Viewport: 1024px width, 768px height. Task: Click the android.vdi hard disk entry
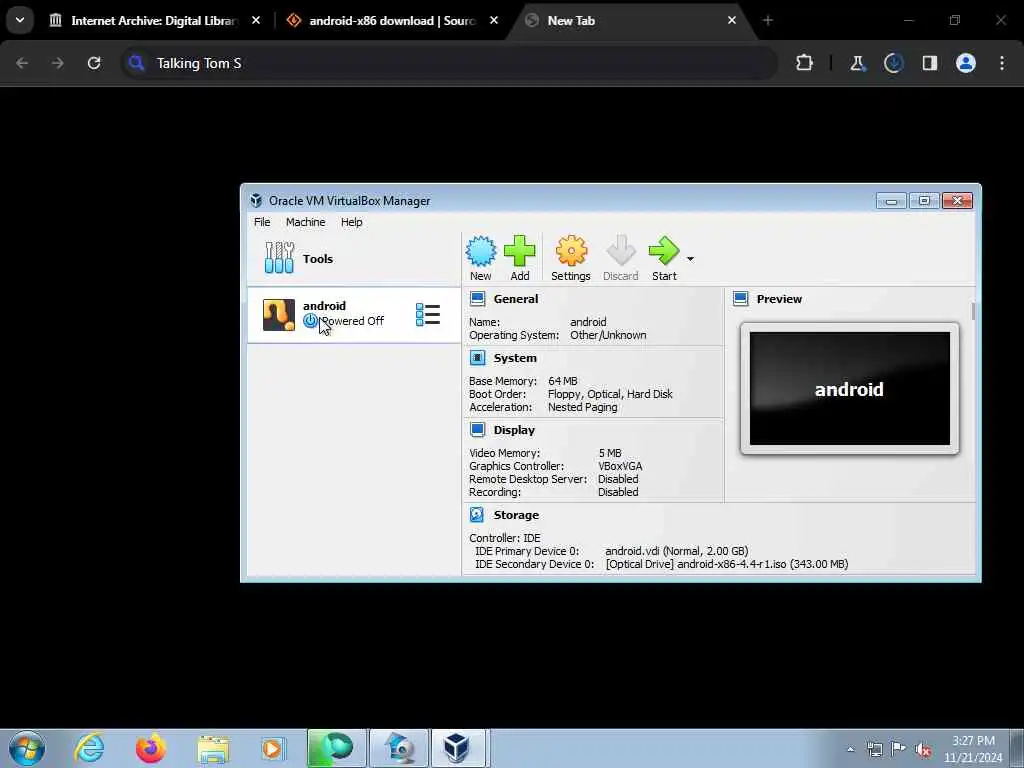[677, 551]
